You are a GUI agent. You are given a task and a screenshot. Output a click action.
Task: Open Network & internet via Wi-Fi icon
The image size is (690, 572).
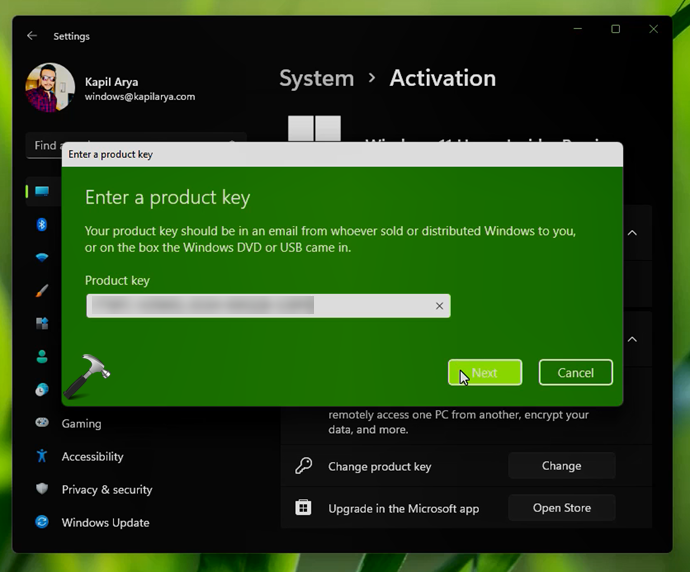(42, 258)
